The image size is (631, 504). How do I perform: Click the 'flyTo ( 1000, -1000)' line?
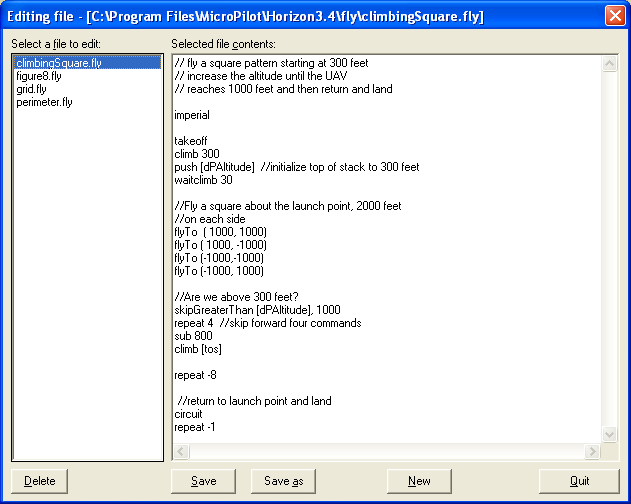[x=221, y=245]
